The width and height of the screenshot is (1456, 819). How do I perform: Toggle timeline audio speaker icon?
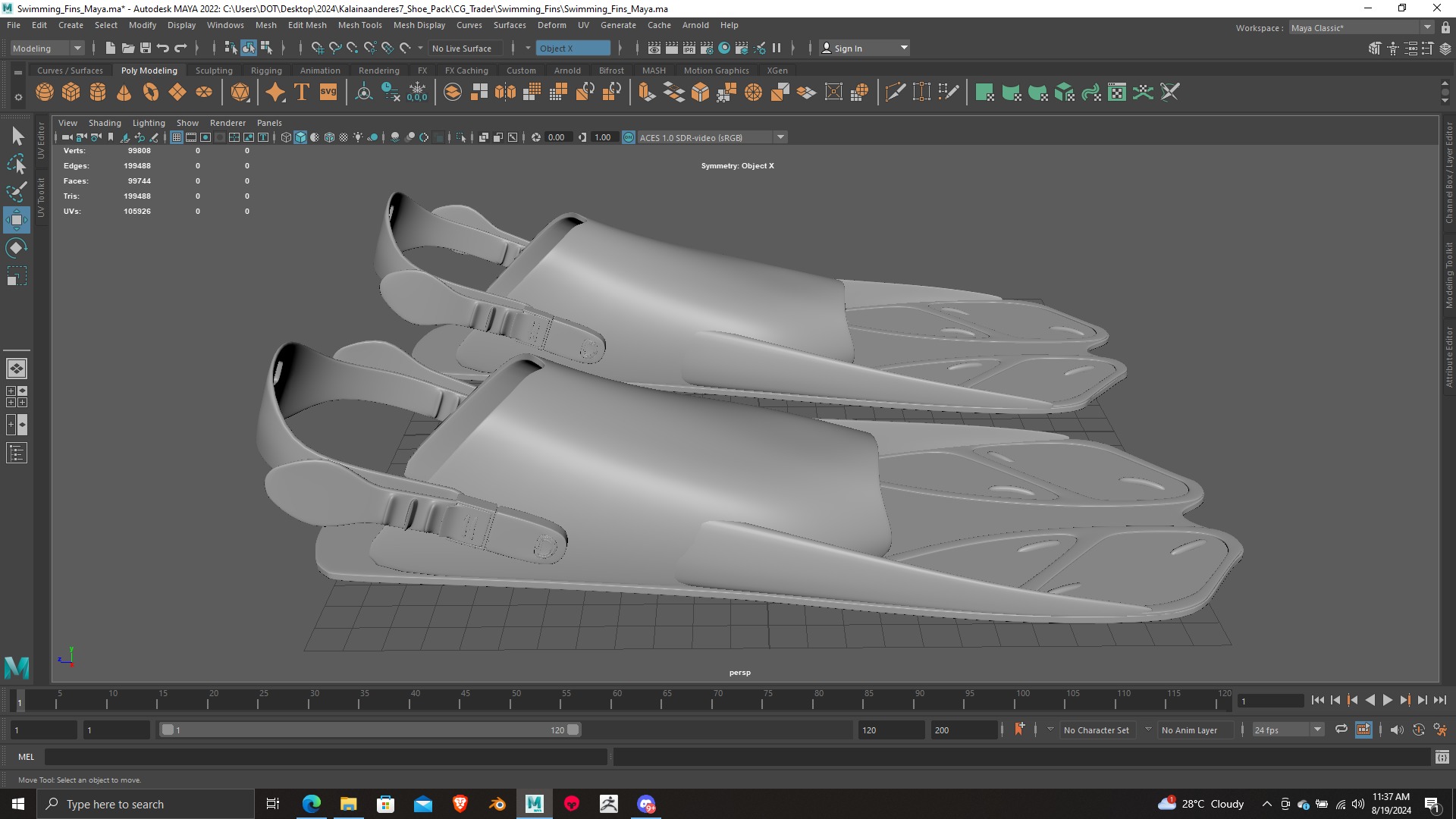click(1397, 730)
